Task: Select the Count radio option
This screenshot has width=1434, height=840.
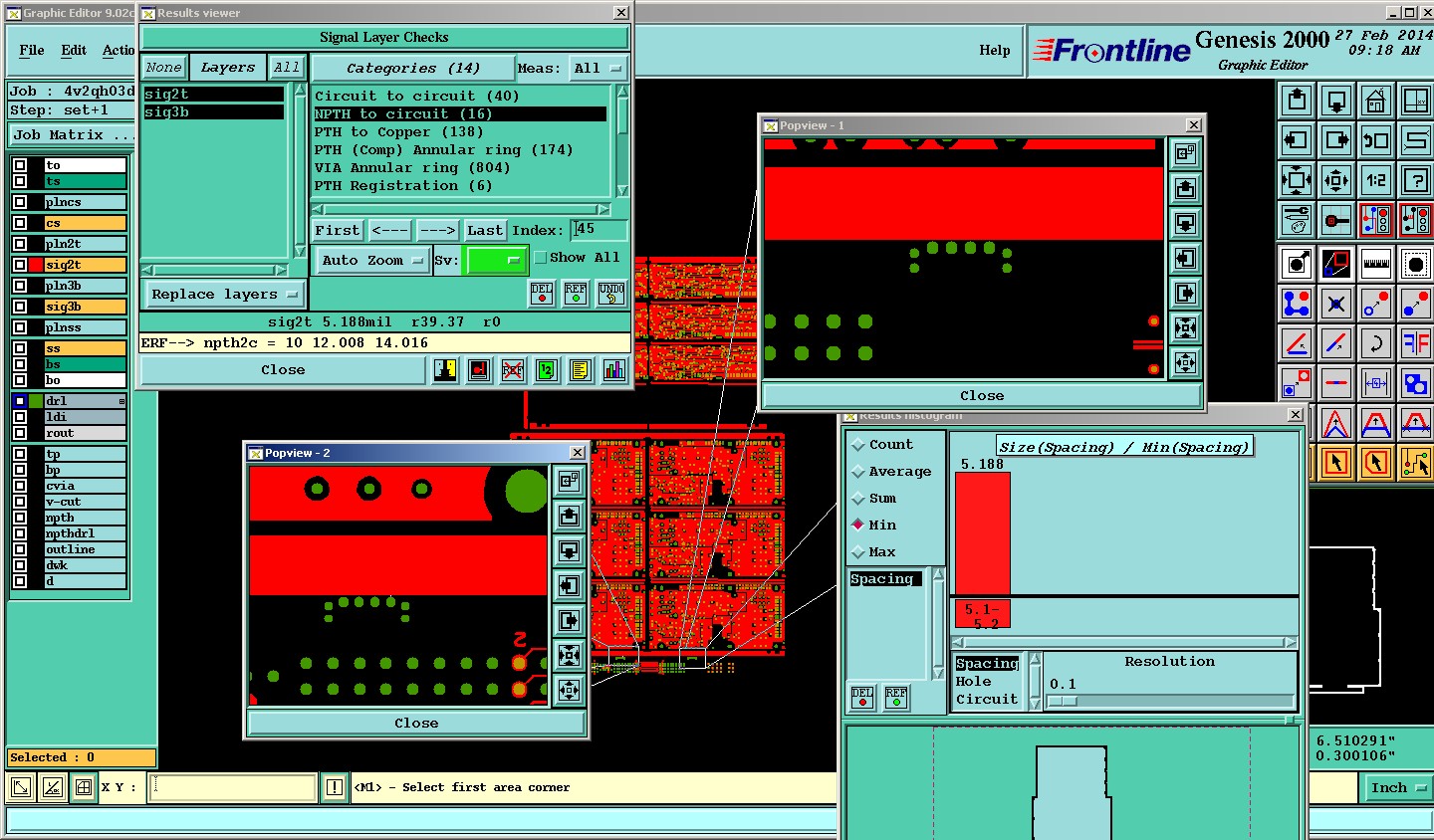Action: (858, 445)
